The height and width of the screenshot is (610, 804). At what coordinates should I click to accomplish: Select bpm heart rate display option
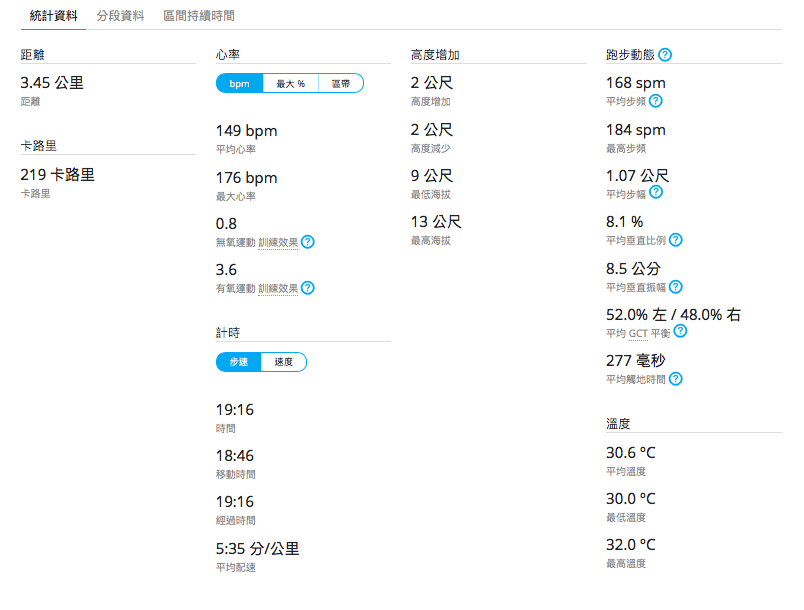click(239, 84)
